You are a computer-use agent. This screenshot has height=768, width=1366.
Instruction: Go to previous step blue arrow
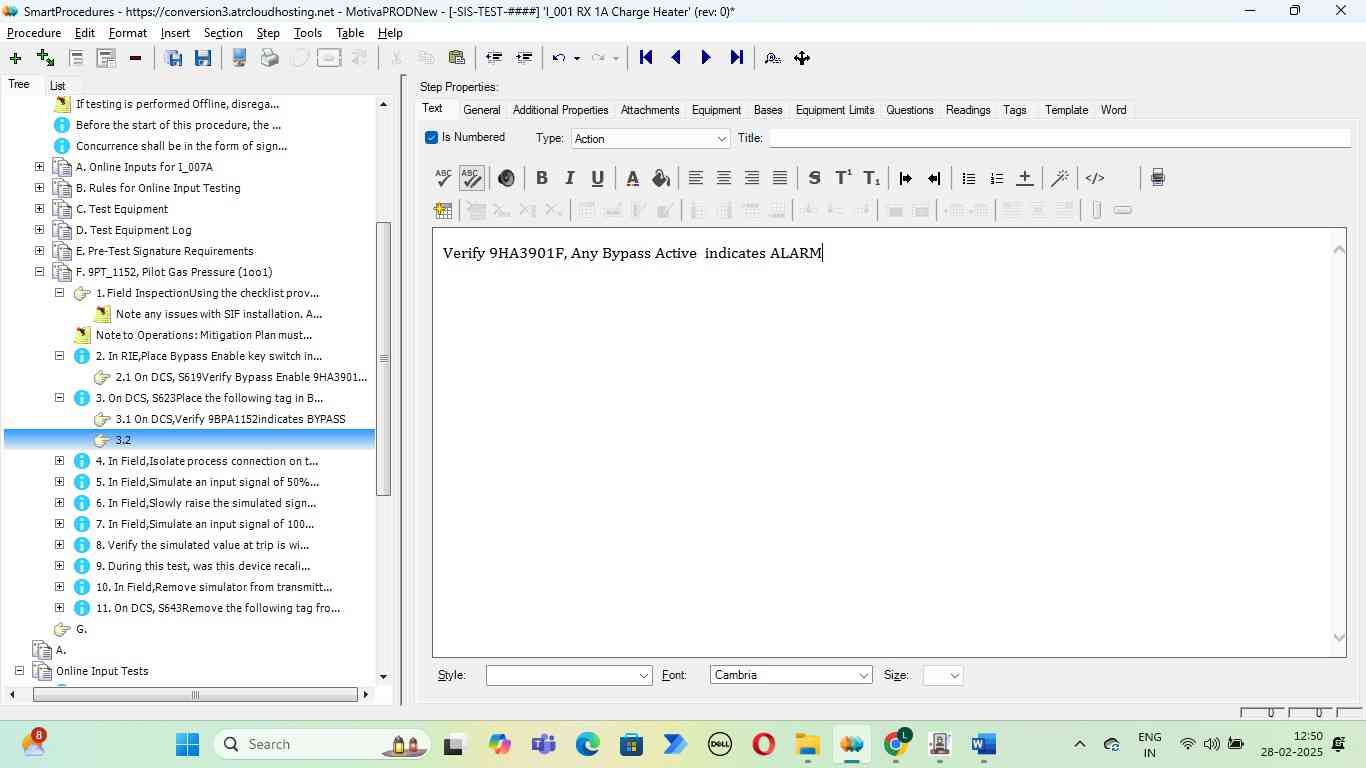pos(676,58)
